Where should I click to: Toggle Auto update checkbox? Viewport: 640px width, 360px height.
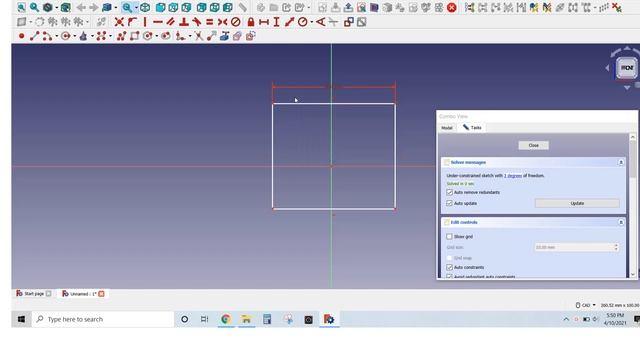coord(449,203)
